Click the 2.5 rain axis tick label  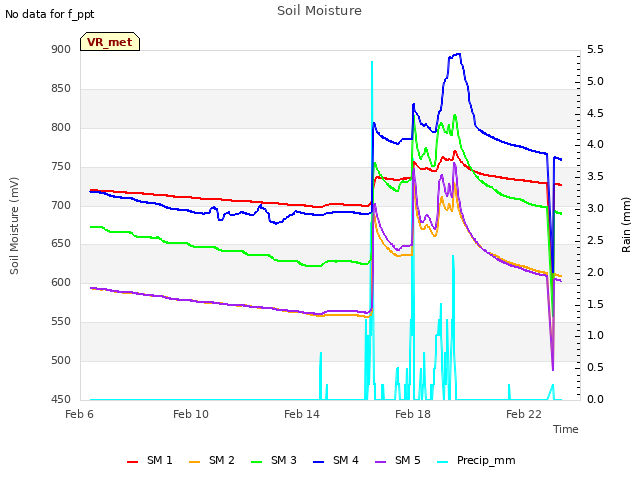(x=595, y=240)
